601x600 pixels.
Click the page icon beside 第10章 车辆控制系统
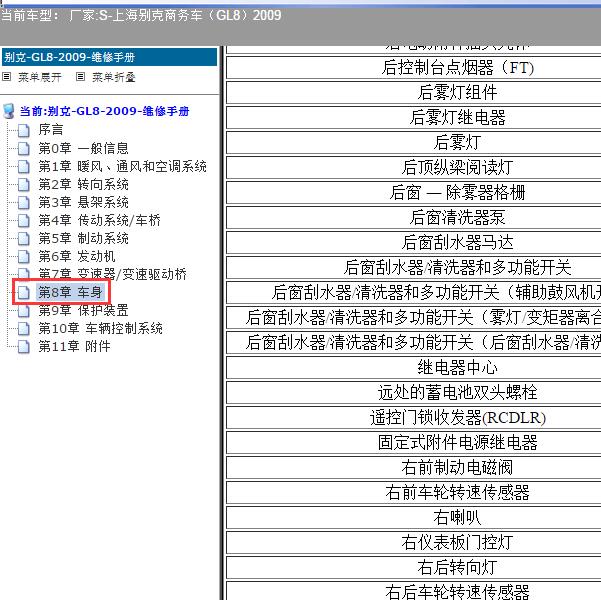point(24,329)
